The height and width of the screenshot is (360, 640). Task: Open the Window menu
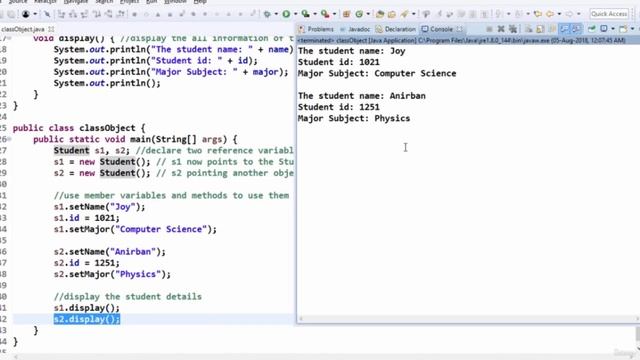(175, 2)
